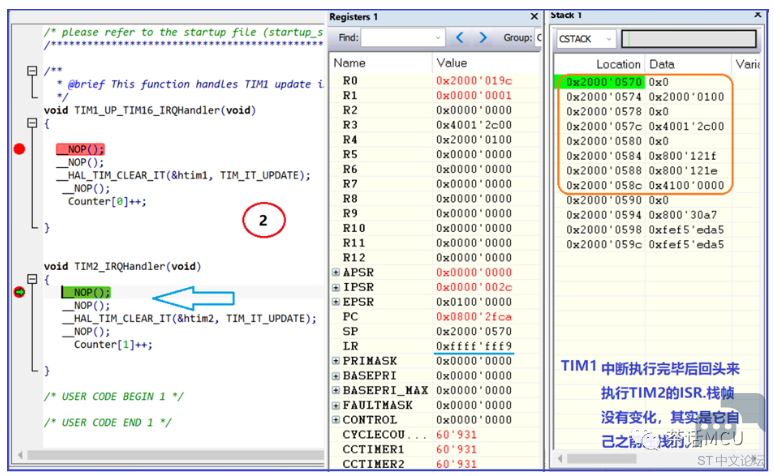Close the Registers 1 panel
Image resolution: width=774 pixels, height=476 pixels.
534,16
